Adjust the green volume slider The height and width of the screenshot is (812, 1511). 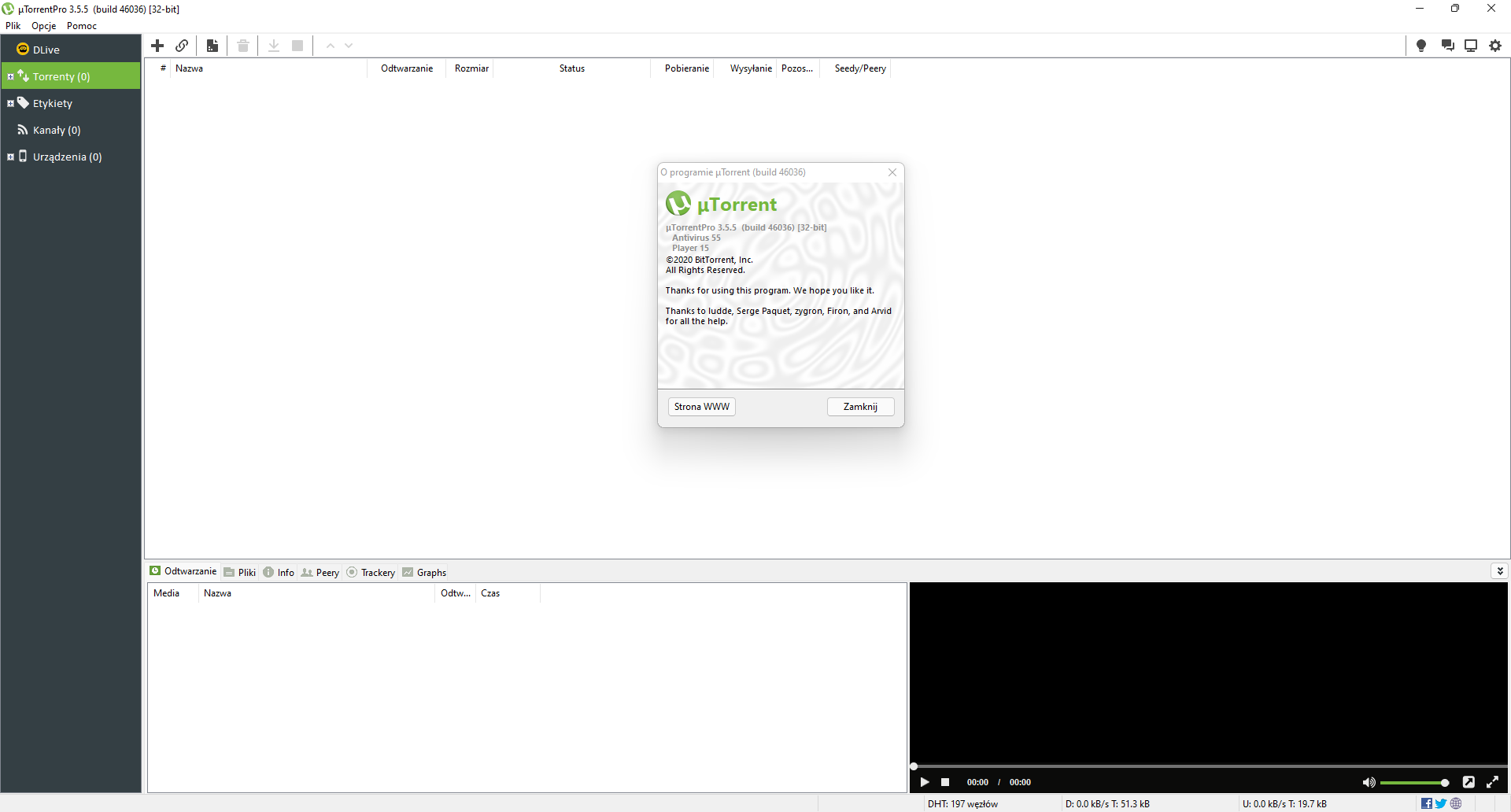pos(1414,783)
